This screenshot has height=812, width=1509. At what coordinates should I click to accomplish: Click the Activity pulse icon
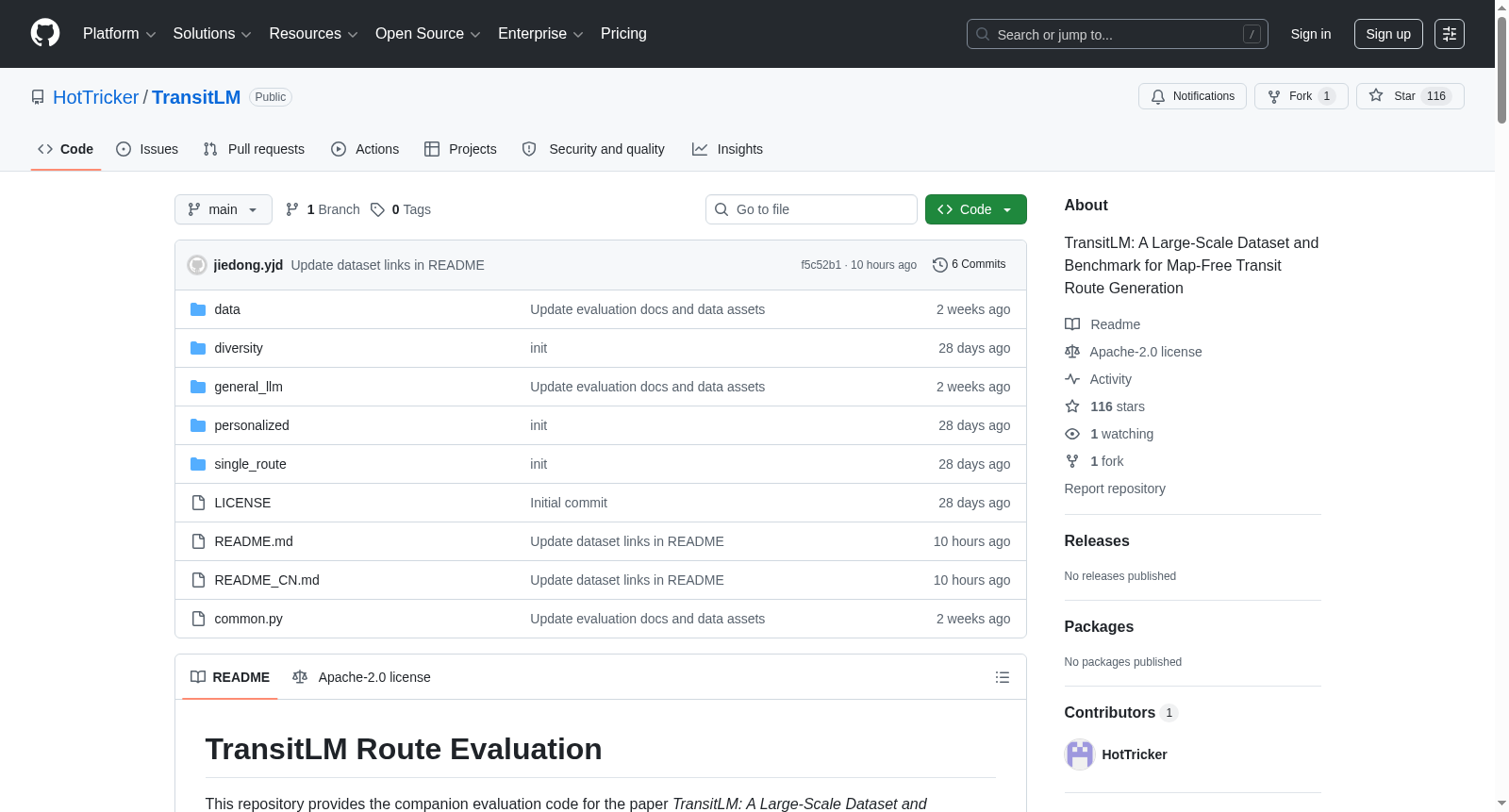coord(1072,379)
